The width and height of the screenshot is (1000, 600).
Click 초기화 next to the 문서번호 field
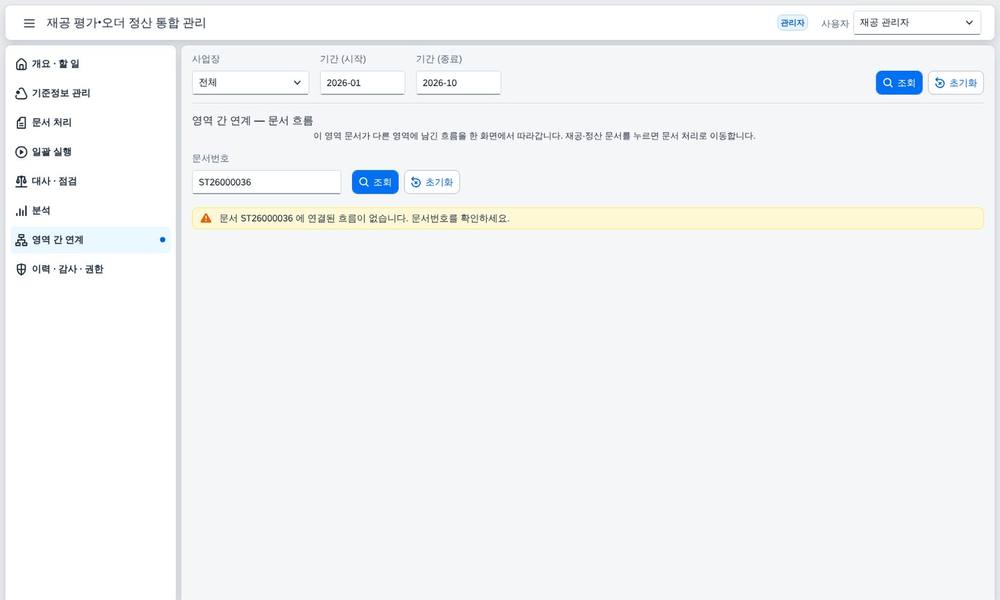432,182
